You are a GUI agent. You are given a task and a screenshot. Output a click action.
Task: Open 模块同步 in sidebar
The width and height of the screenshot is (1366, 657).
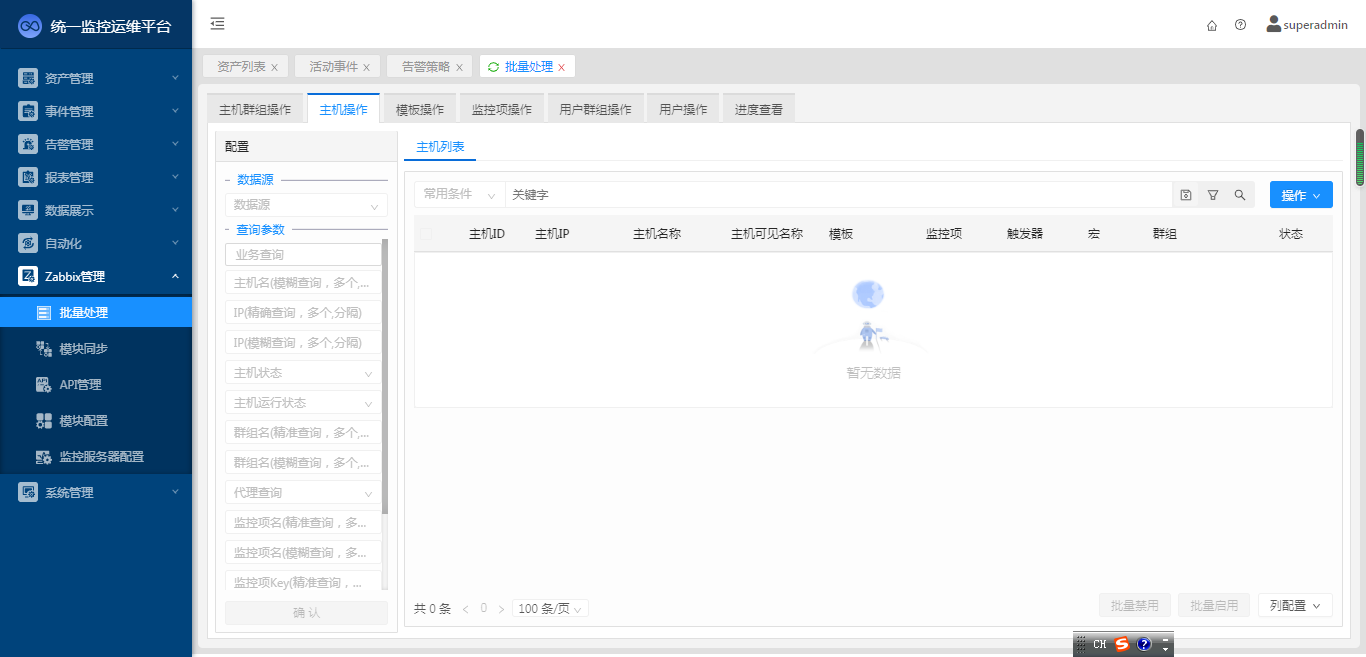96,349
